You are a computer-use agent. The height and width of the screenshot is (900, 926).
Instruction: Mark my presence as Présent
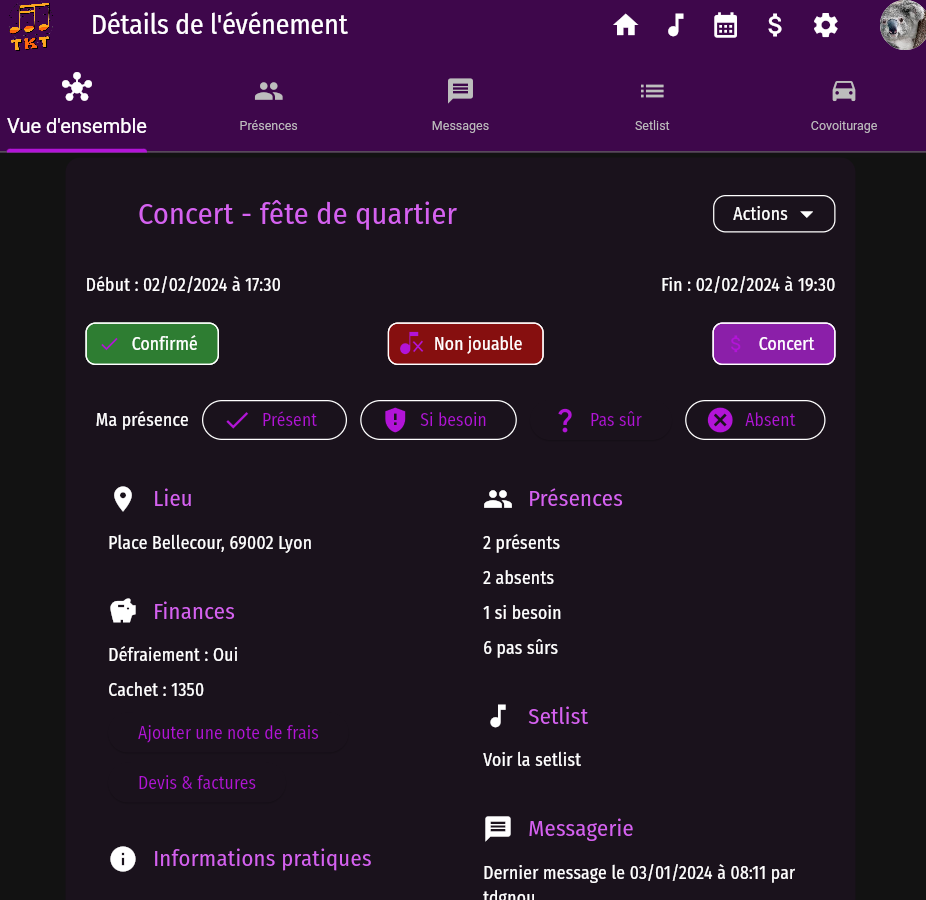pyautogui.click(x=274, y=420)
